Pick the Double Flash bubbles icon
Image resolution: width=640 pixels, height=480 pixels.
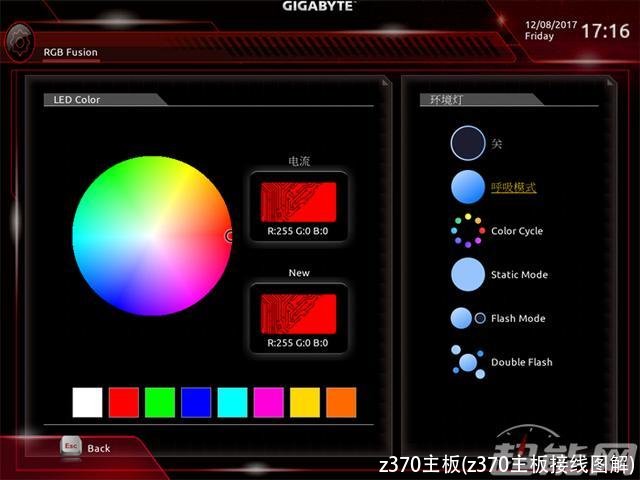coord(466,361)
